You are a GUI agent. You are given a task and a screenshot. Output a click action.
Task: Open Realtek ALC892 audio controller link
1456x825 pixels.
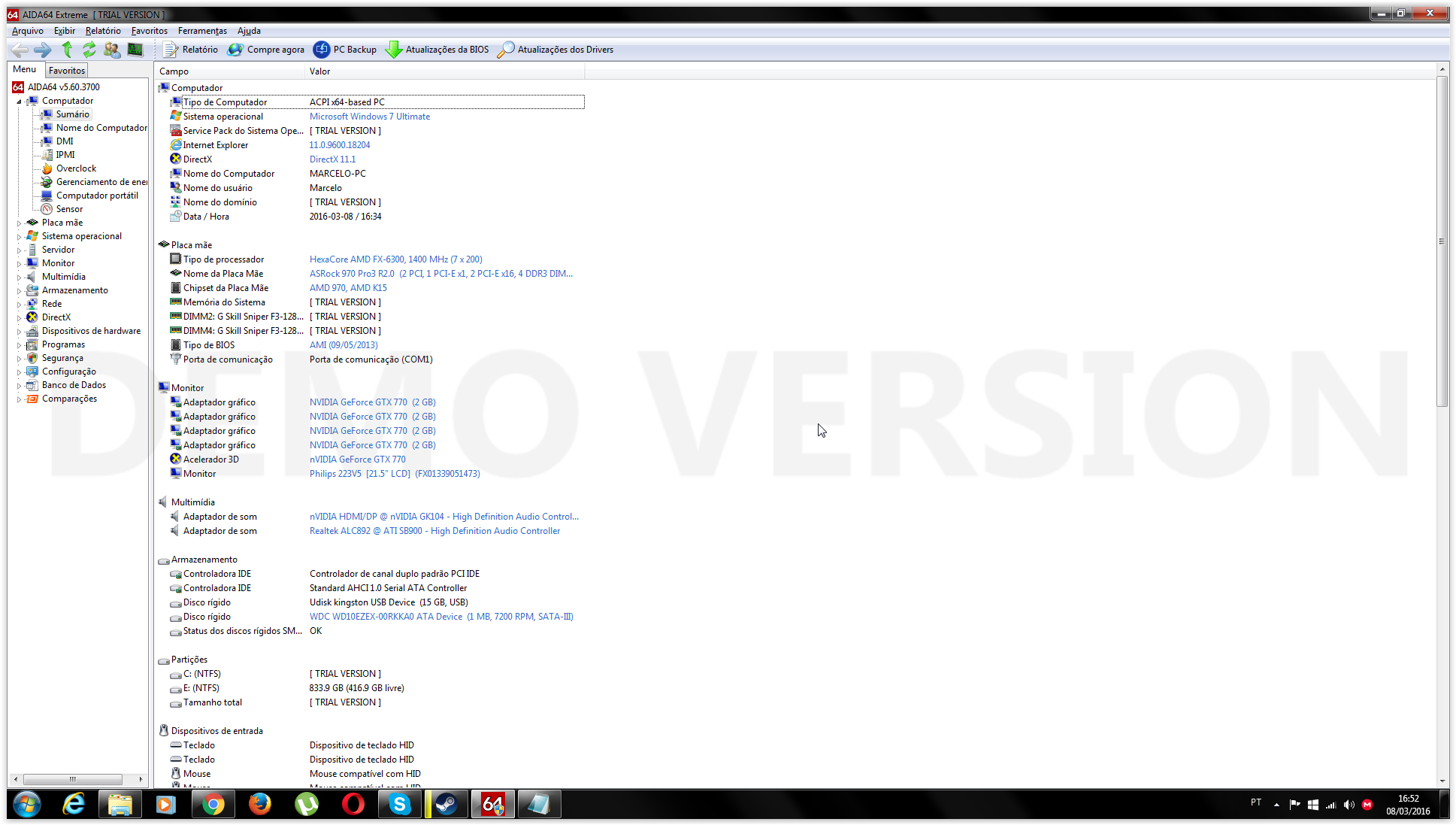pyautogui.click(x=434, y=531)
